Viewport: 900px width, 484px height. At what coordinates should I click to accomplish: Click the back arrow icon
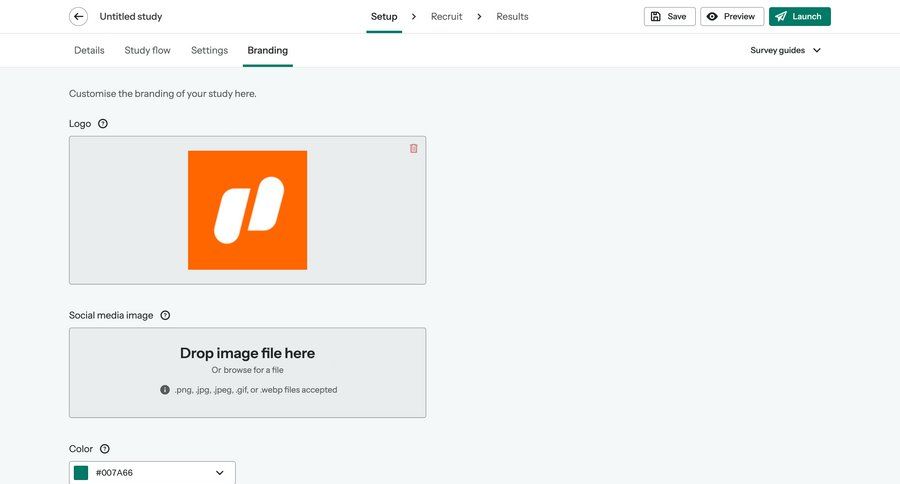78,17
